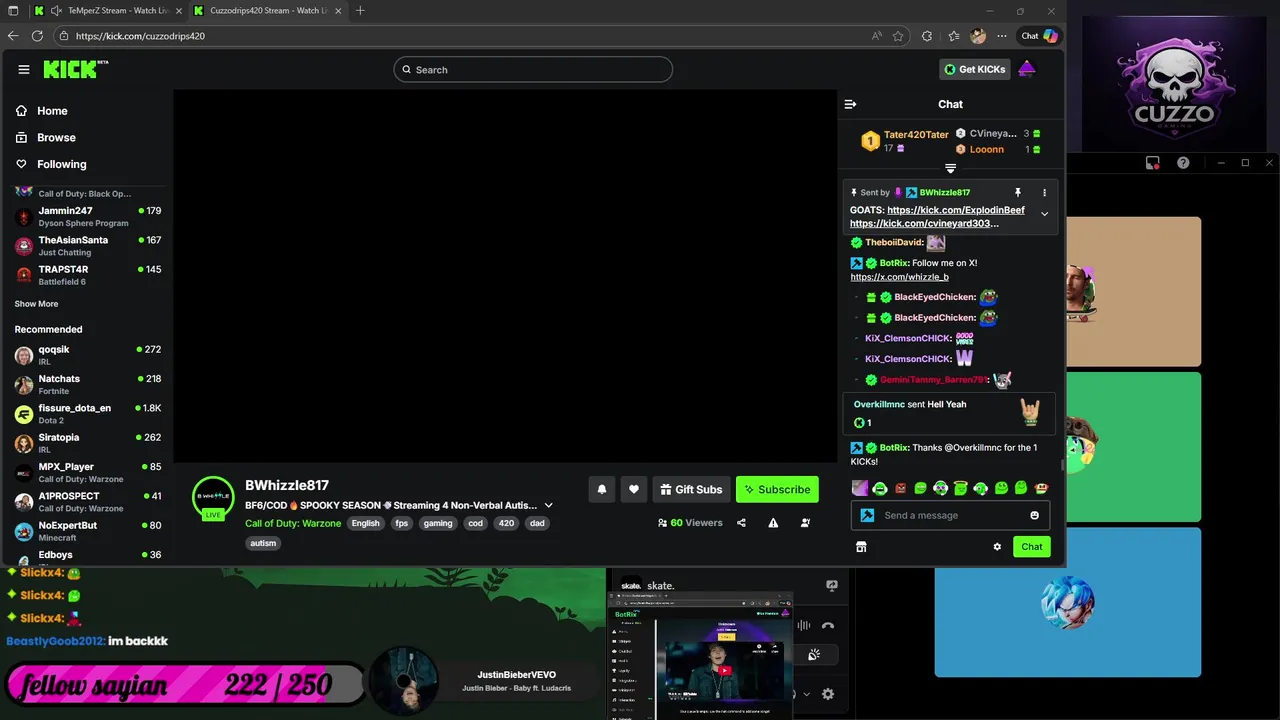Open fissure_dota_en recommended channel
Viewport: 1280px width, 720px height.
coord(87,414)
